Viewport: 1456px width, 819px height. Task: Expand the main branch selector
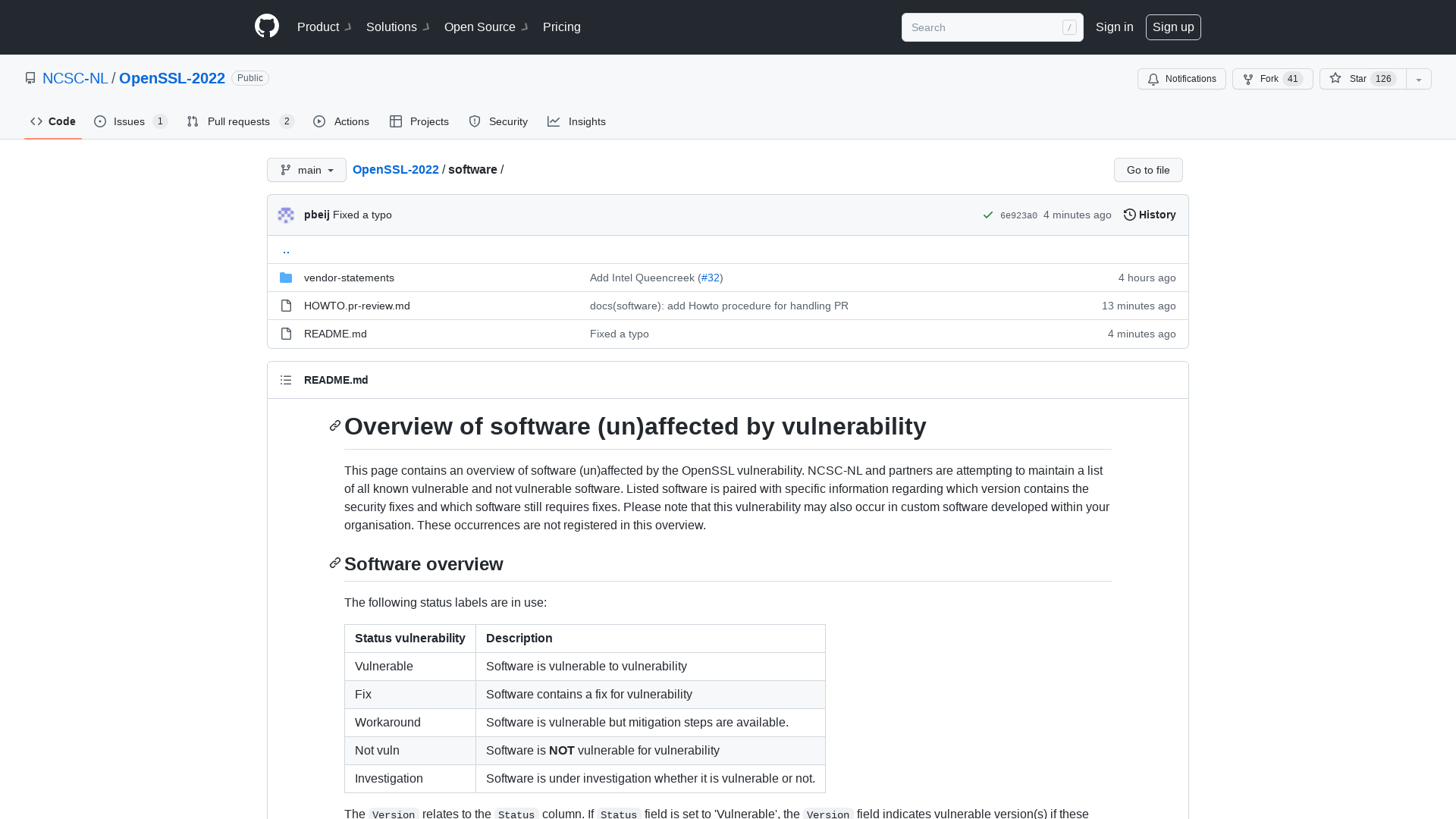[306, 170]
